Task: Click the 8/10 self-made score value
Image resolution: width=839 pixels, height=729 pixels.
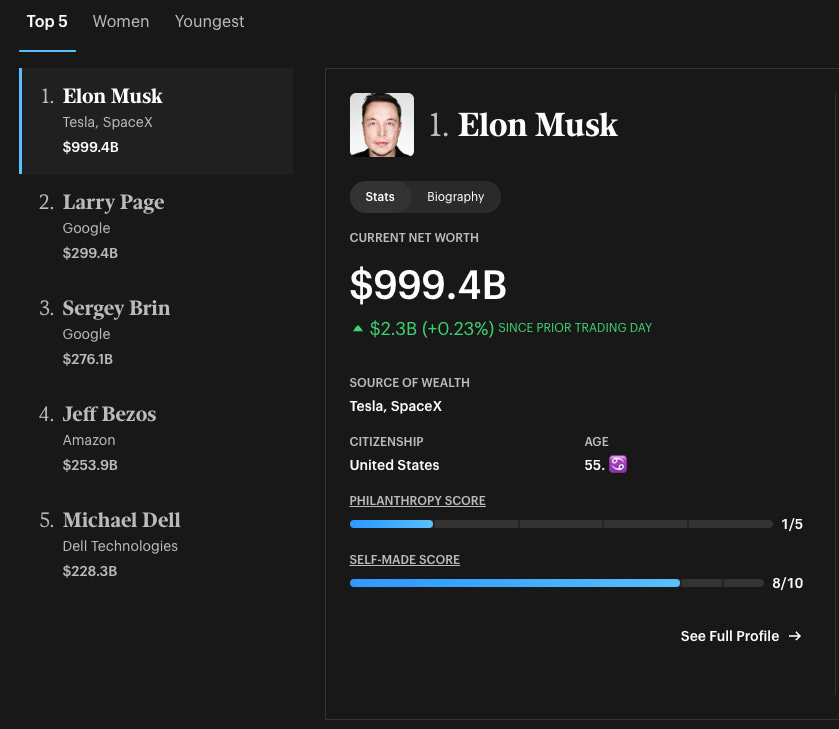Action: click(788, 583)
